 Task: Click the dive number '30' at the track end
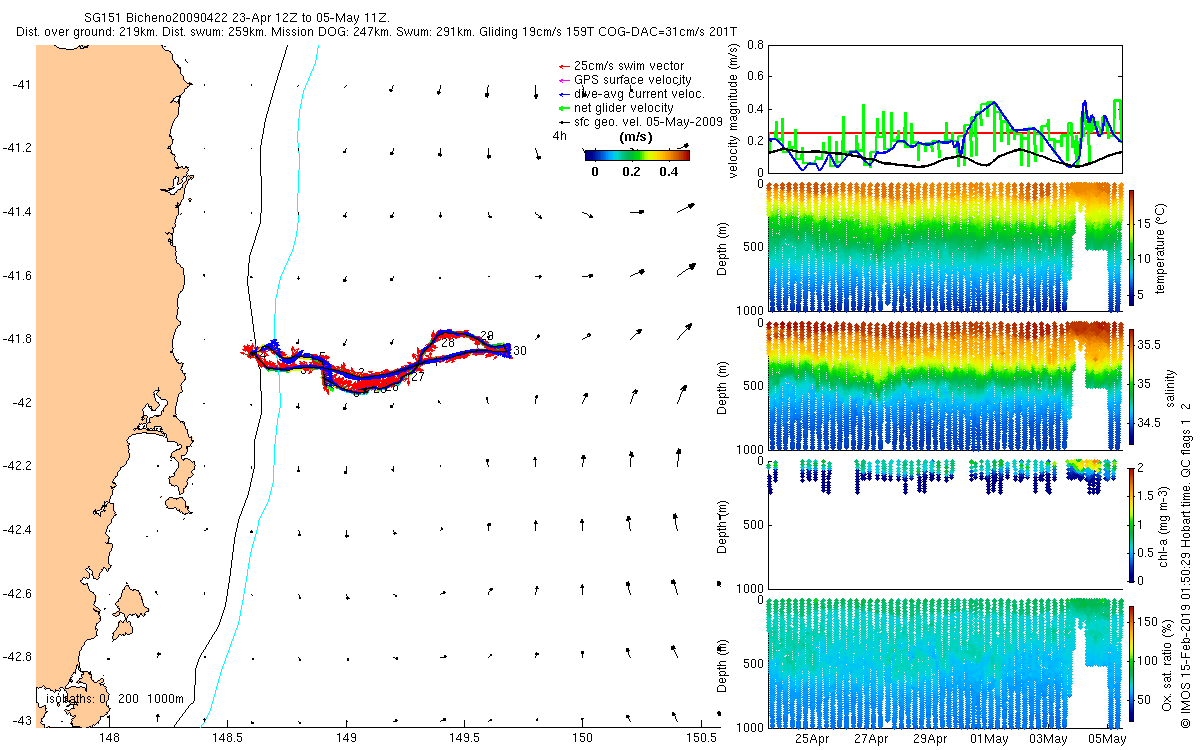click(520, 351)
